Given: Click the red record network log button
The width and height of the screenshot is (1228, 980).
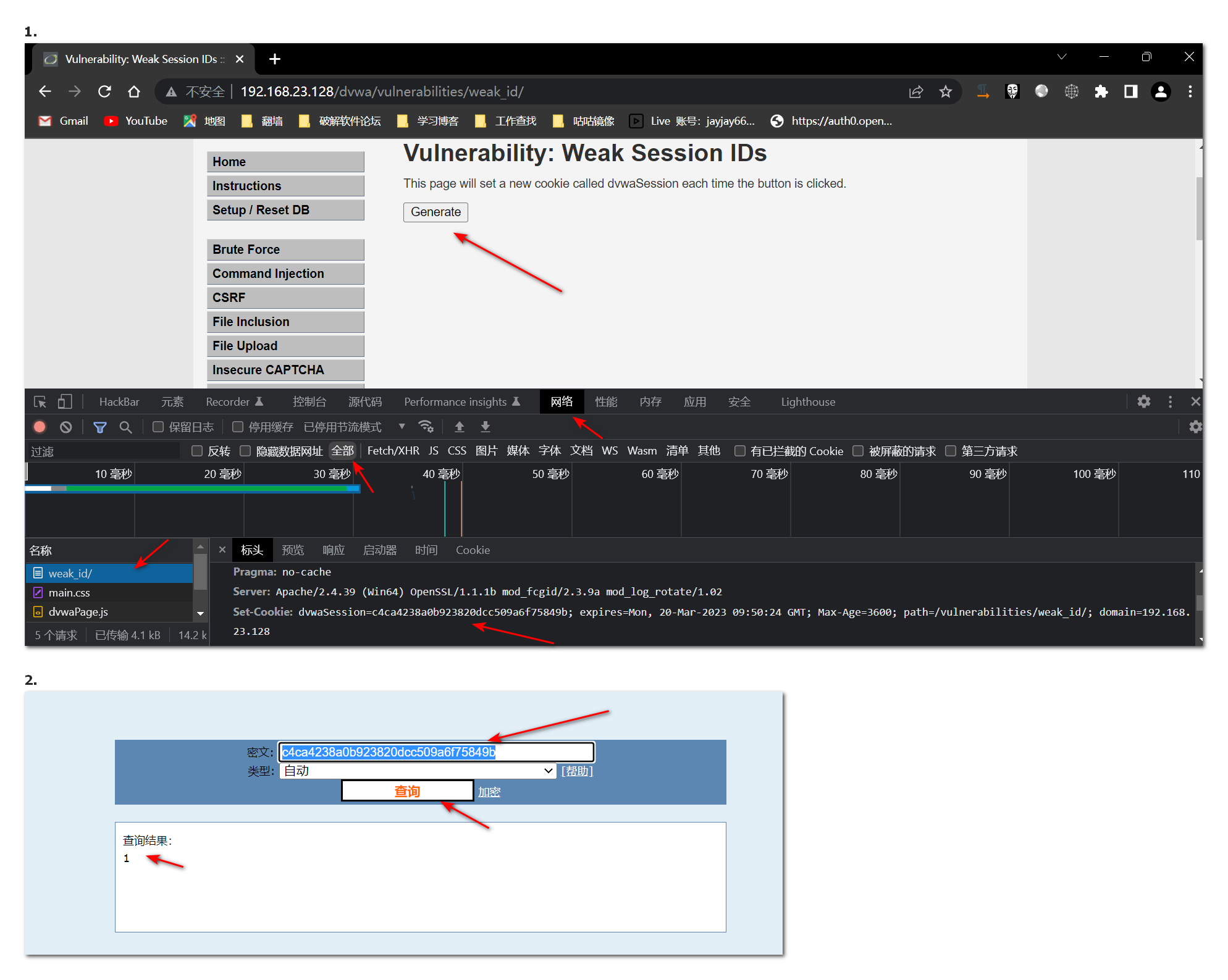Looking at the screenshot, I should click(x=40, y=427).
